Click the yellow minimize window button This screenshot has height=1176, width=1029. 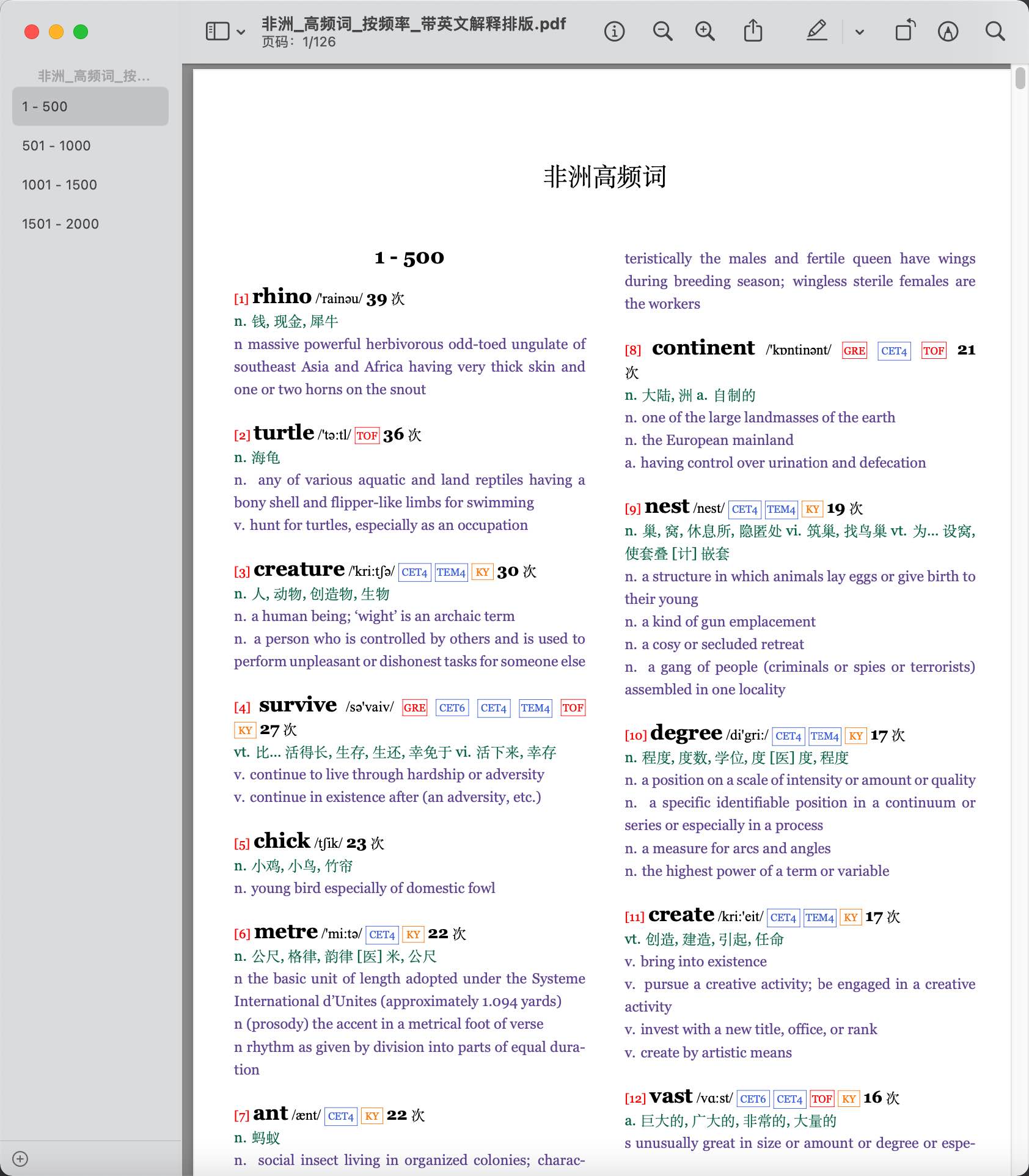[x=56, y=32]
